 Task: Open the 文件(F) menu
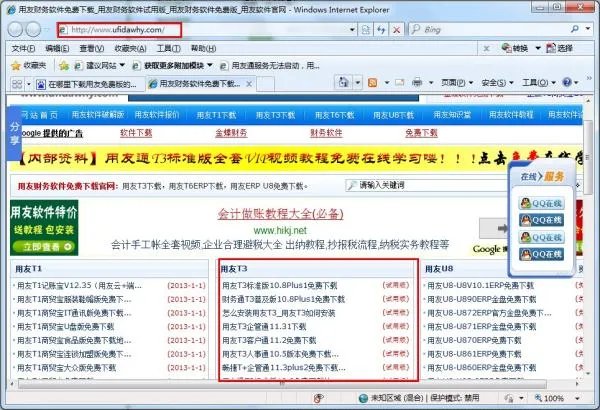[x=23, y=49]
